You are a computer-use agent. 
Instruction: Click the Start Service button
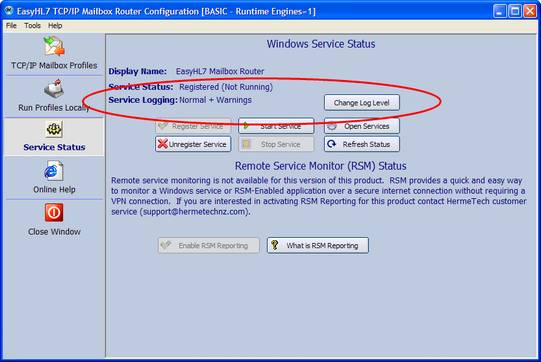[276, 126]
